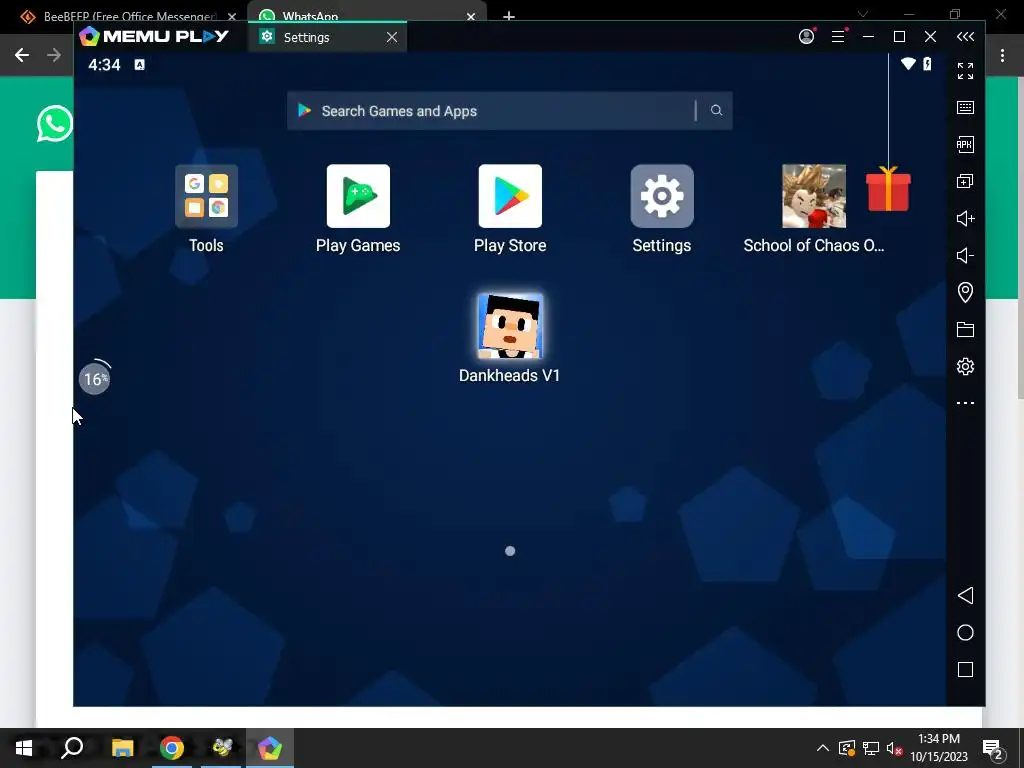Click the WhatsApp logo on the webpage
The height and width of the screenshot is (768, 1024).
click(x=55, y=123)
